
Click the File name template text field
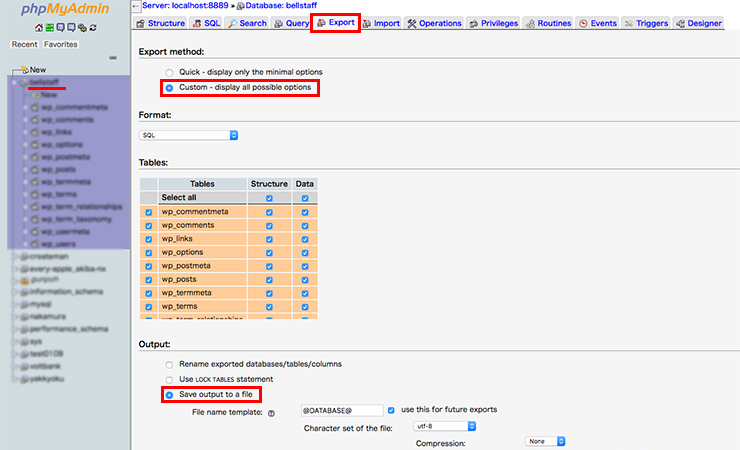[x=341, y=410]
